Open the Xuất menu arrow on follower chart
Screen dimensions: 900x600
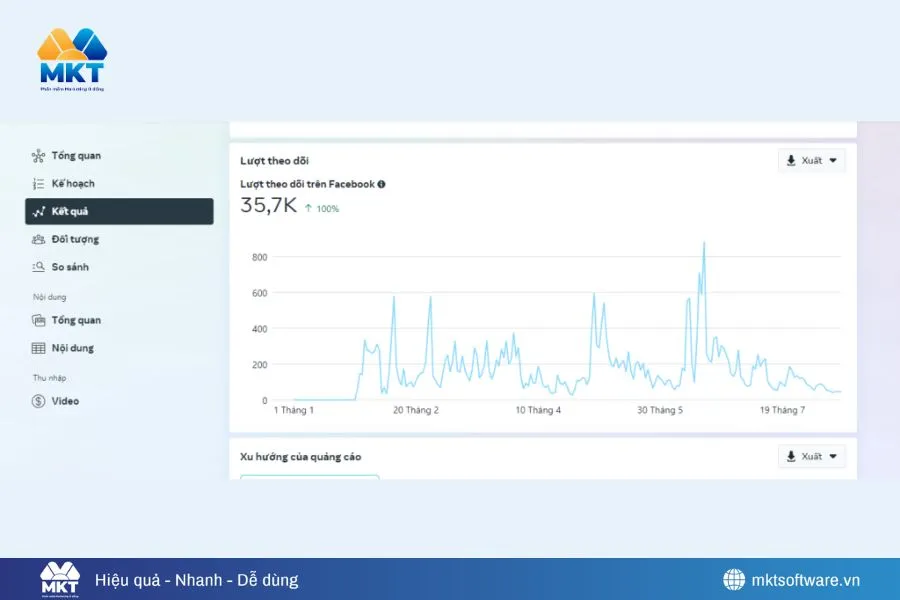[832, 160]
